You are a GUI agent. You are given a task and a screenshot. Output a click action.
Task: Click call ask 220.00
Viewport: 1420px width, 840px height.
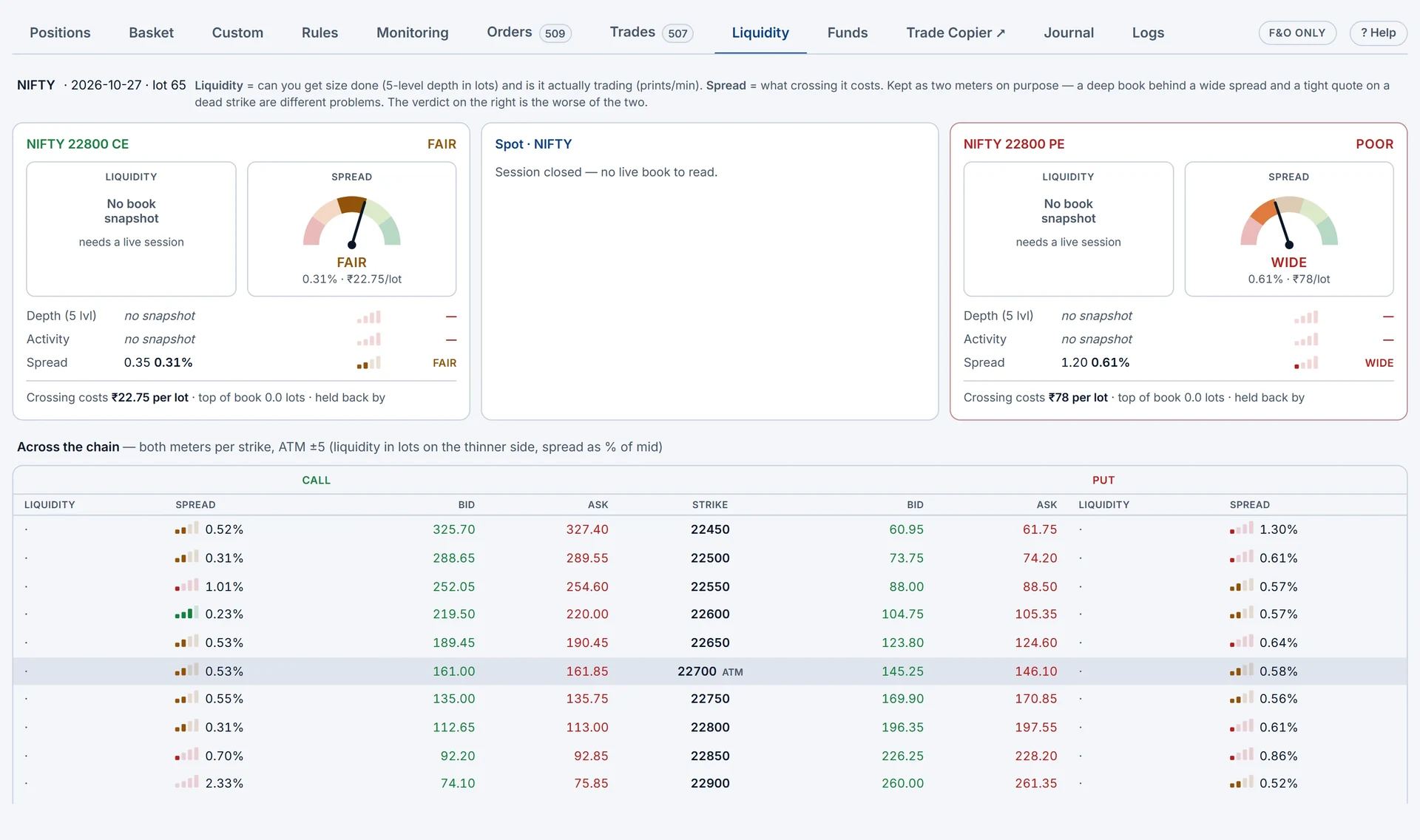(587, 614)
